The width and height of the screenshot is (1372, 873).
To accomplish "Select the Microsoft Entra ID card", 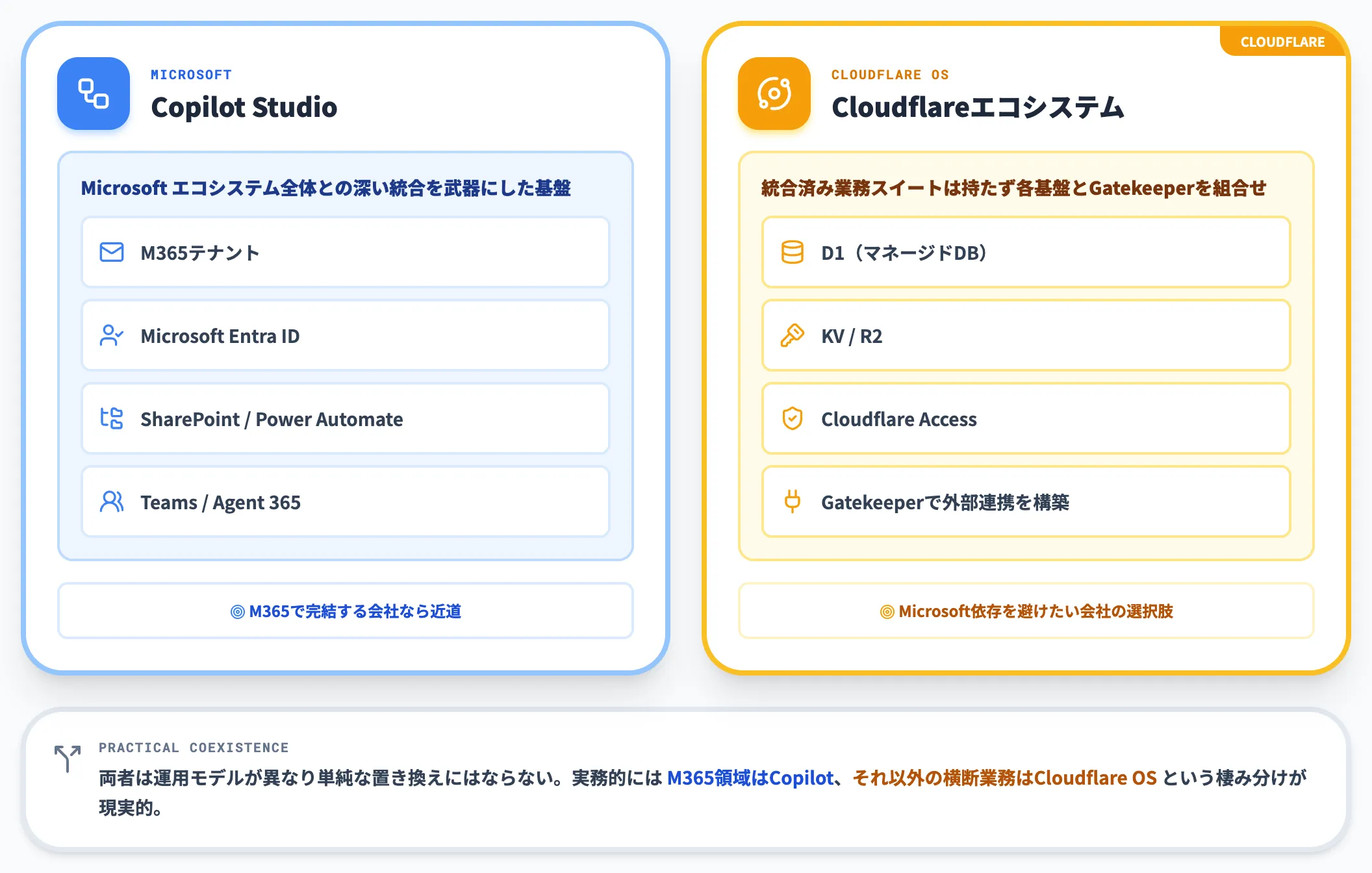I will [x=346, y=335].
